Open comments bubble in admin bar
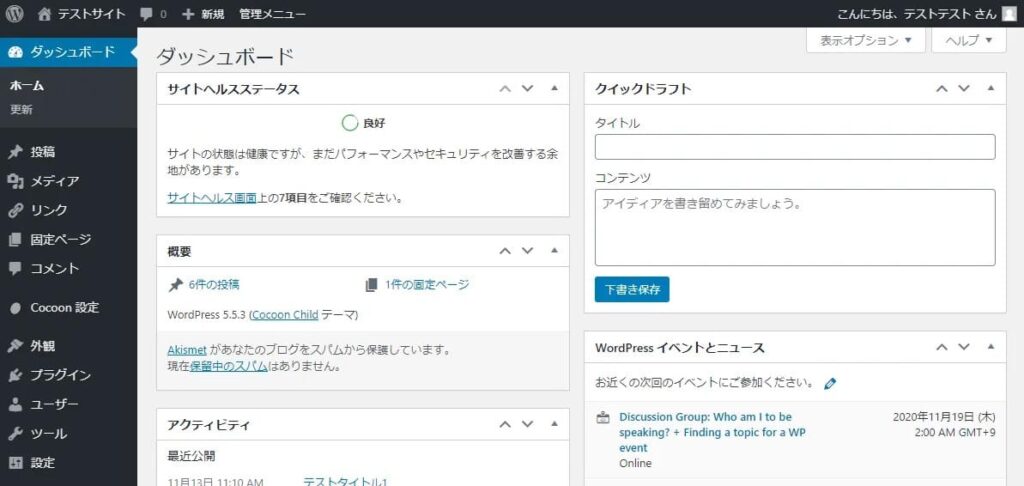 coord(147,14)
